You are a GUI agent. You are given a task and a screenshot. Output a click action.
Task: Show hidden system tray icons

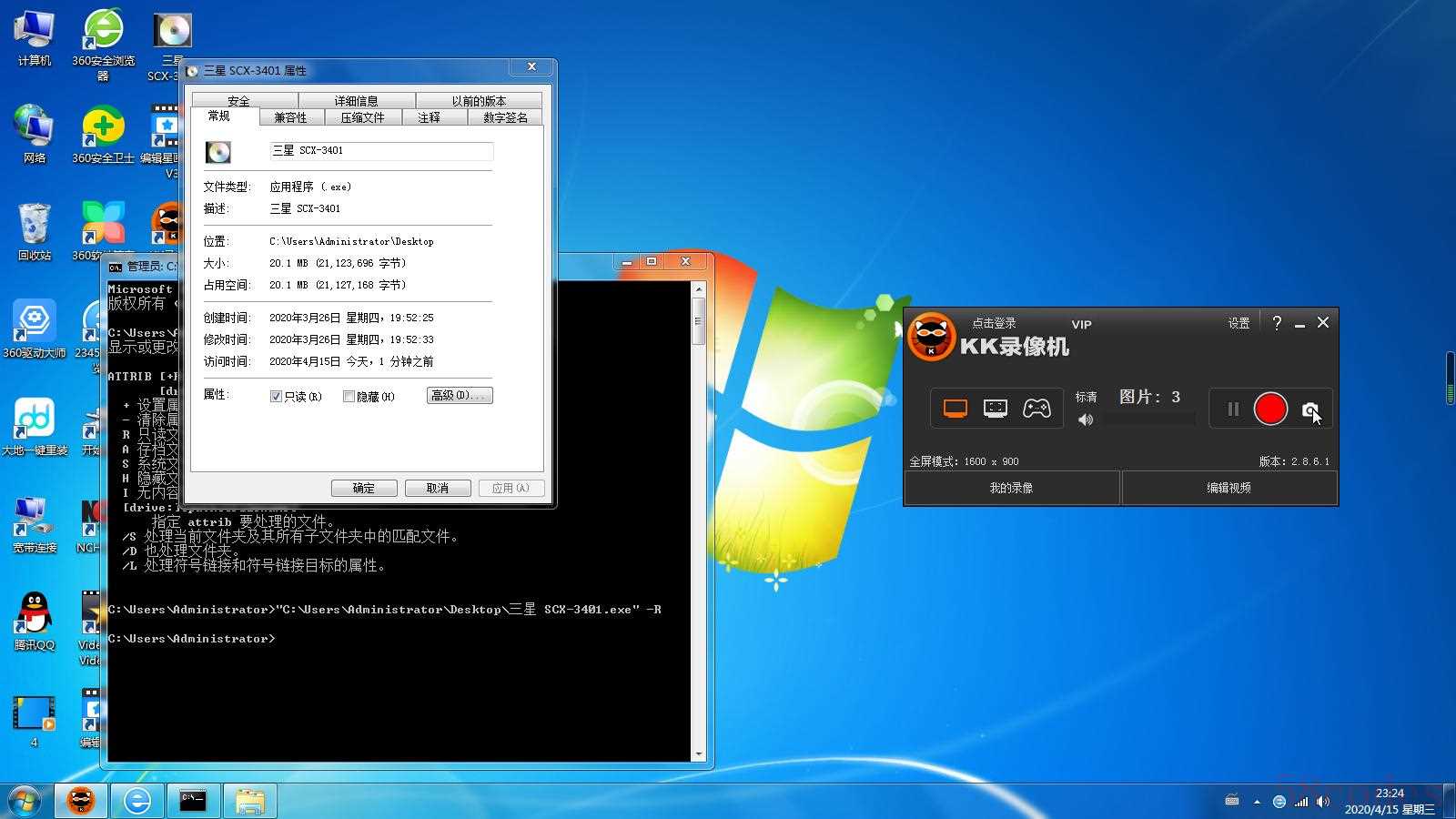point(1257,802)
